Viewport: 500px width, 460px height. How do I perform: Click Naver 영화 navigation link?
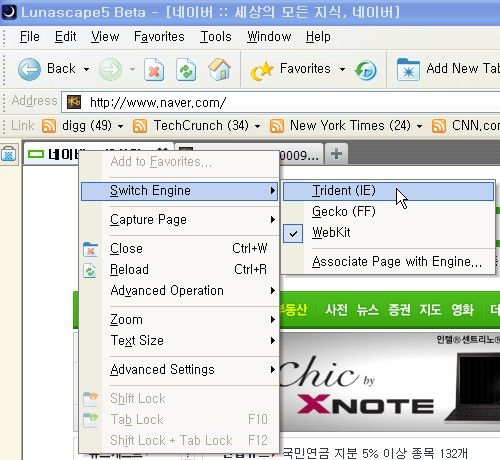coord(463,310)
